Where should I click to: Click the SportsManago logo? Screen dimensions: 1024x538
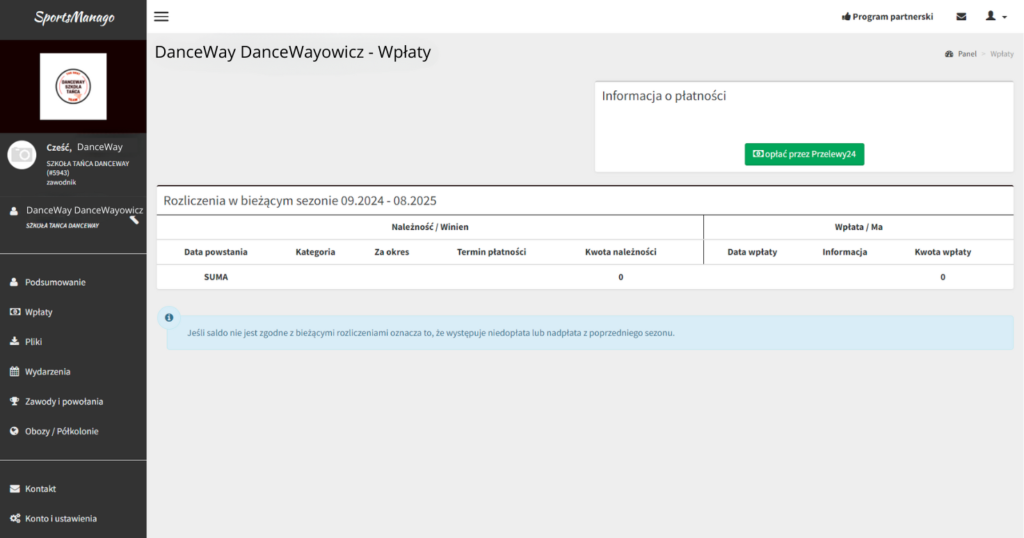[73, 18]
